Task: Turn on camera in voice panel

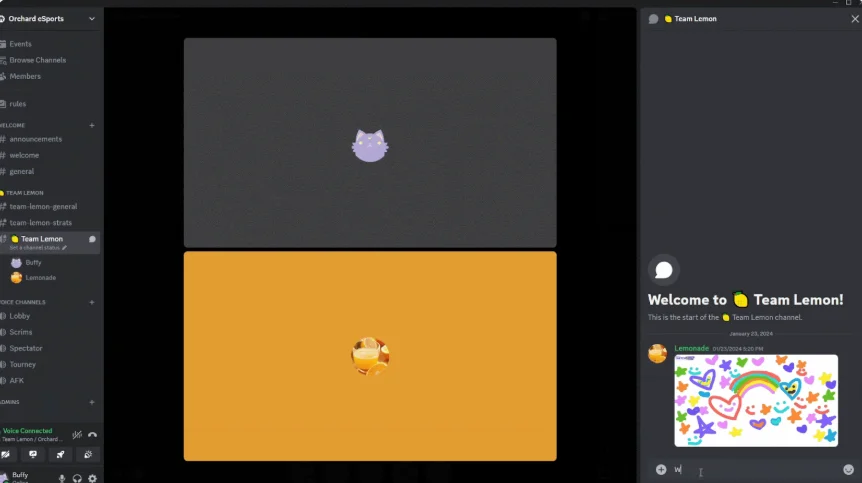Action: pyautogui.click(x=5, y=454)
